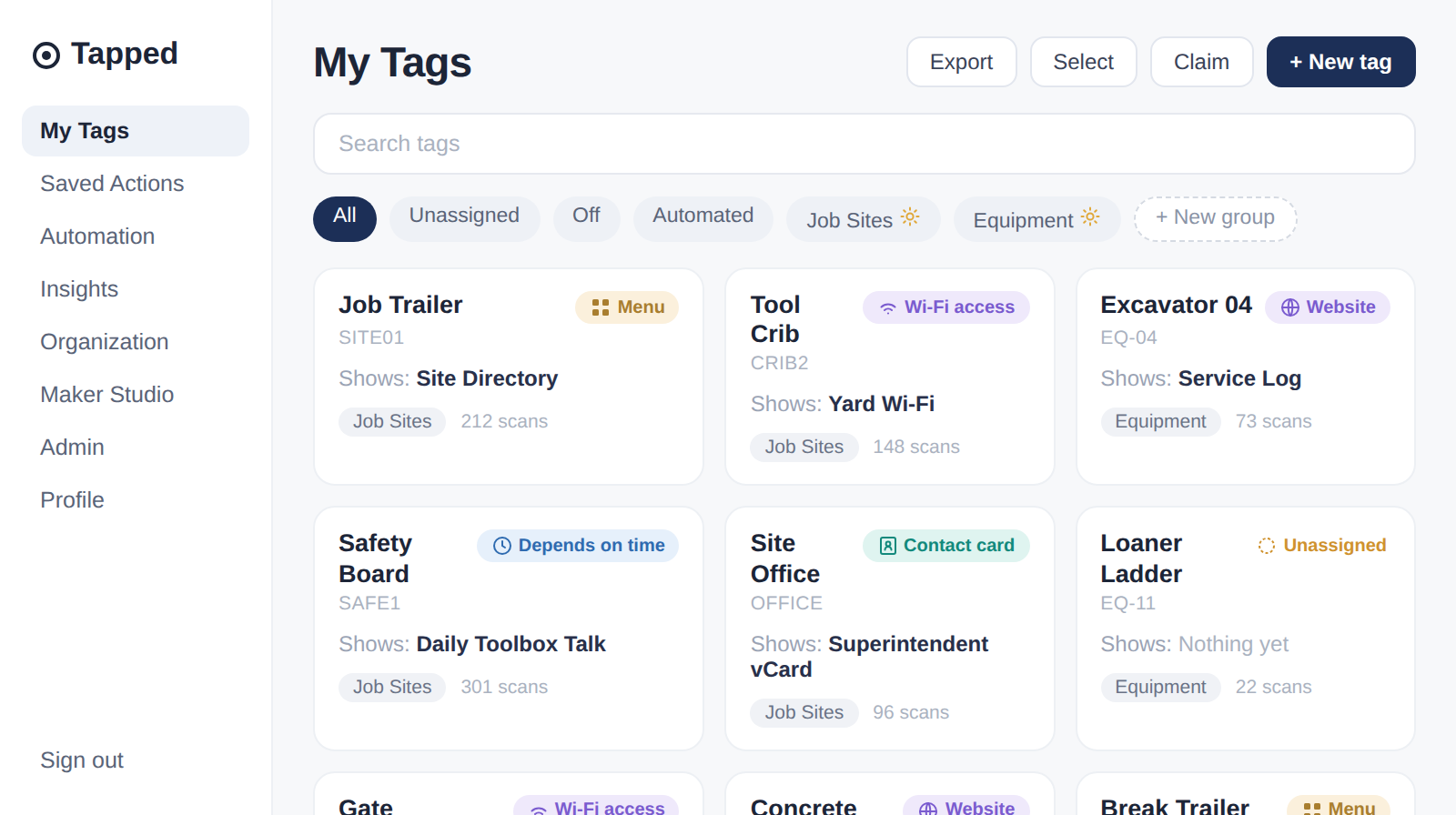Open the Organization section
This screenshot has height=815, width=1456.
tap(136, 342)
